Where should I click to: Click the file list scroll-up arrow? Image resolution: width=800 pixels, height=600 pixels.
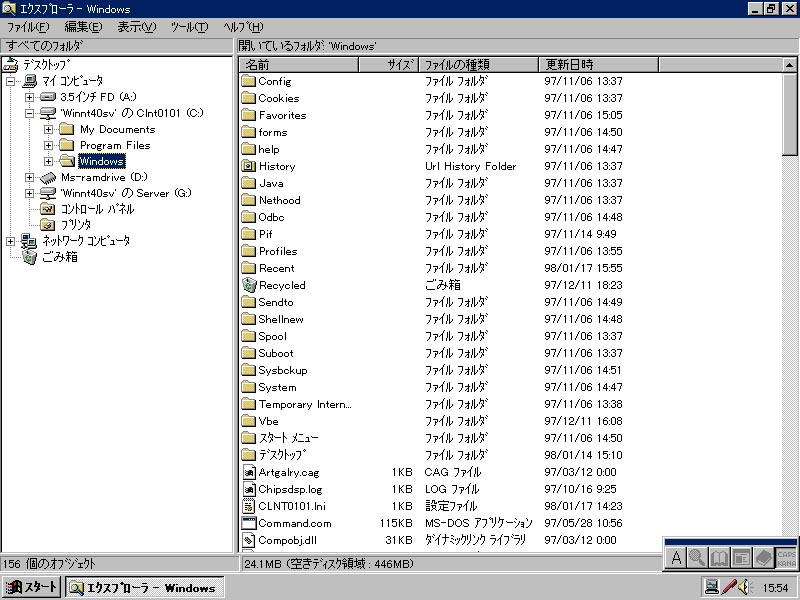click(789, 65)
